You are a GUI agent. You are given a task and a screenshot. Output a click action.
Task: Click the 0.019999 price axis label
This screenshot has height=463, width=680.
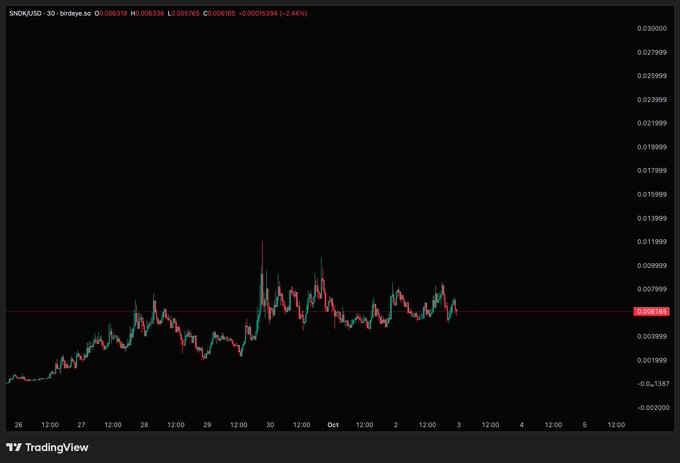point(652,147)
